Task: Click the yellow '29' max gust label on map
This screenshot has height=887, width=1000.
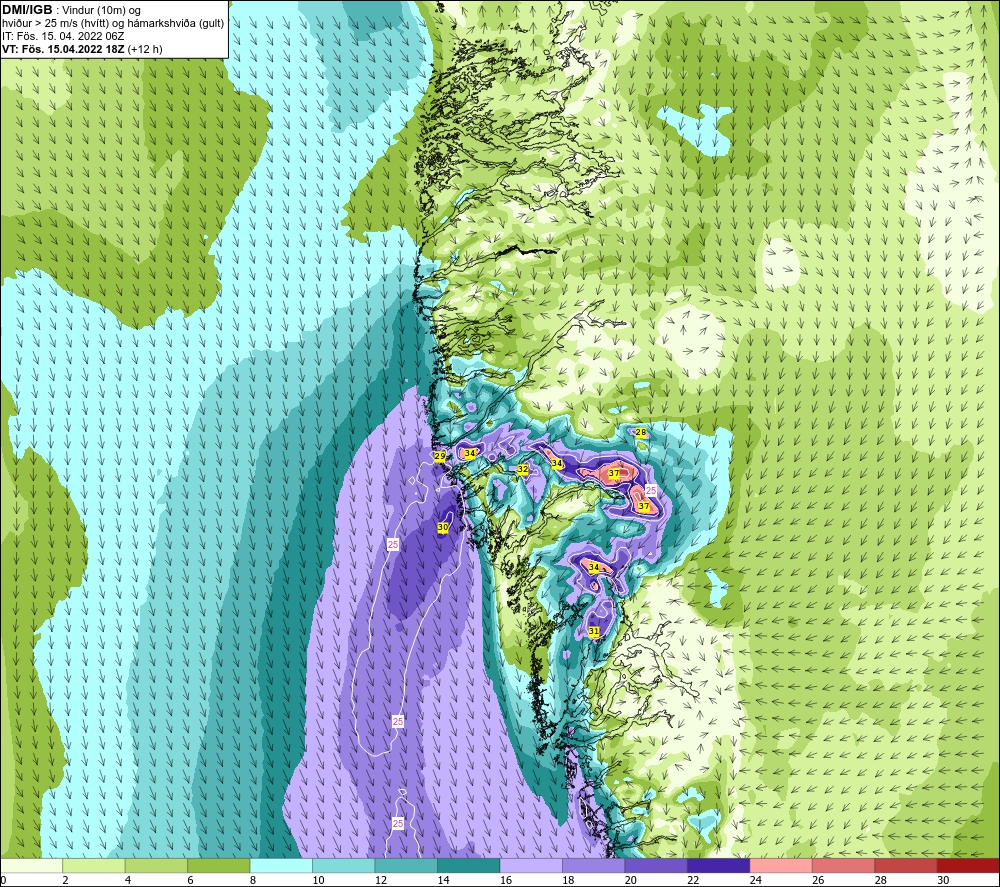Action: (439, 456)
